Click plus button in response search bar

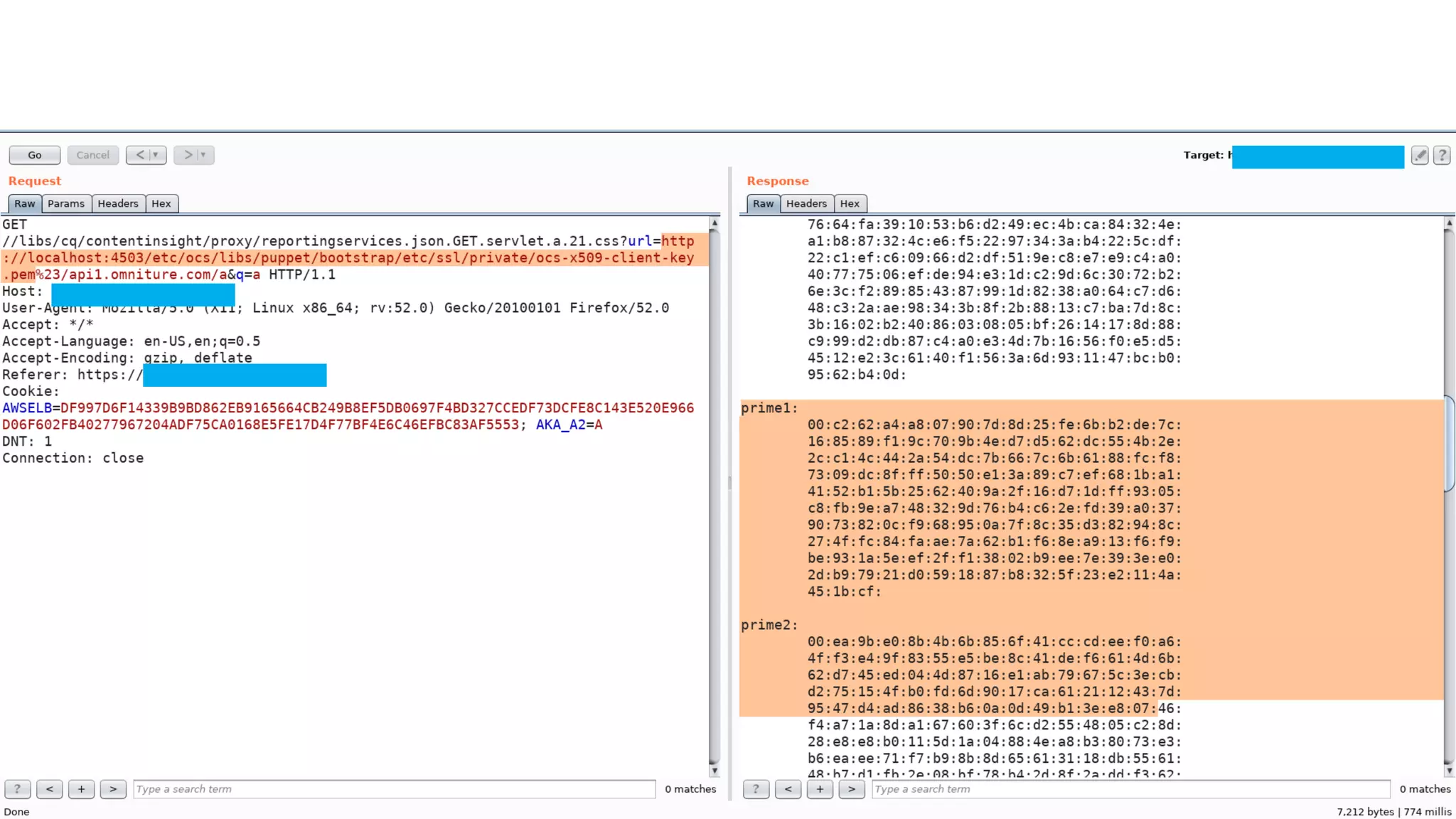tap(820, 789)
